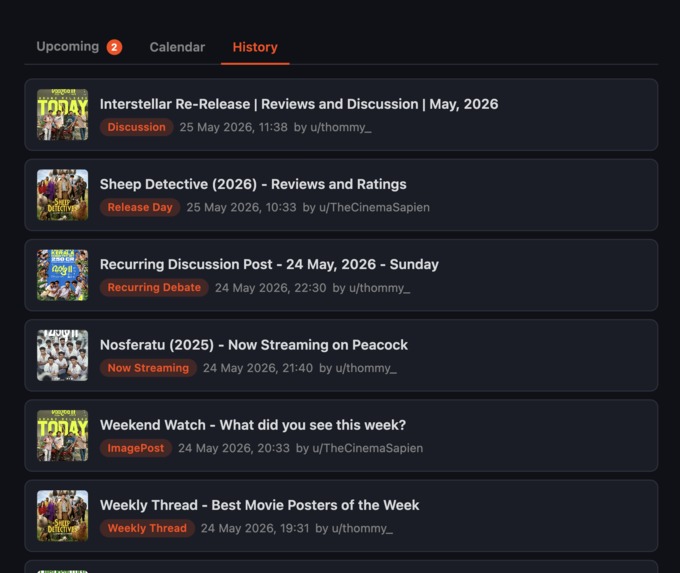
Task: Open 'Interstellar Re-Release | Reviews and Discussion' title
Action: coord(299,104)
